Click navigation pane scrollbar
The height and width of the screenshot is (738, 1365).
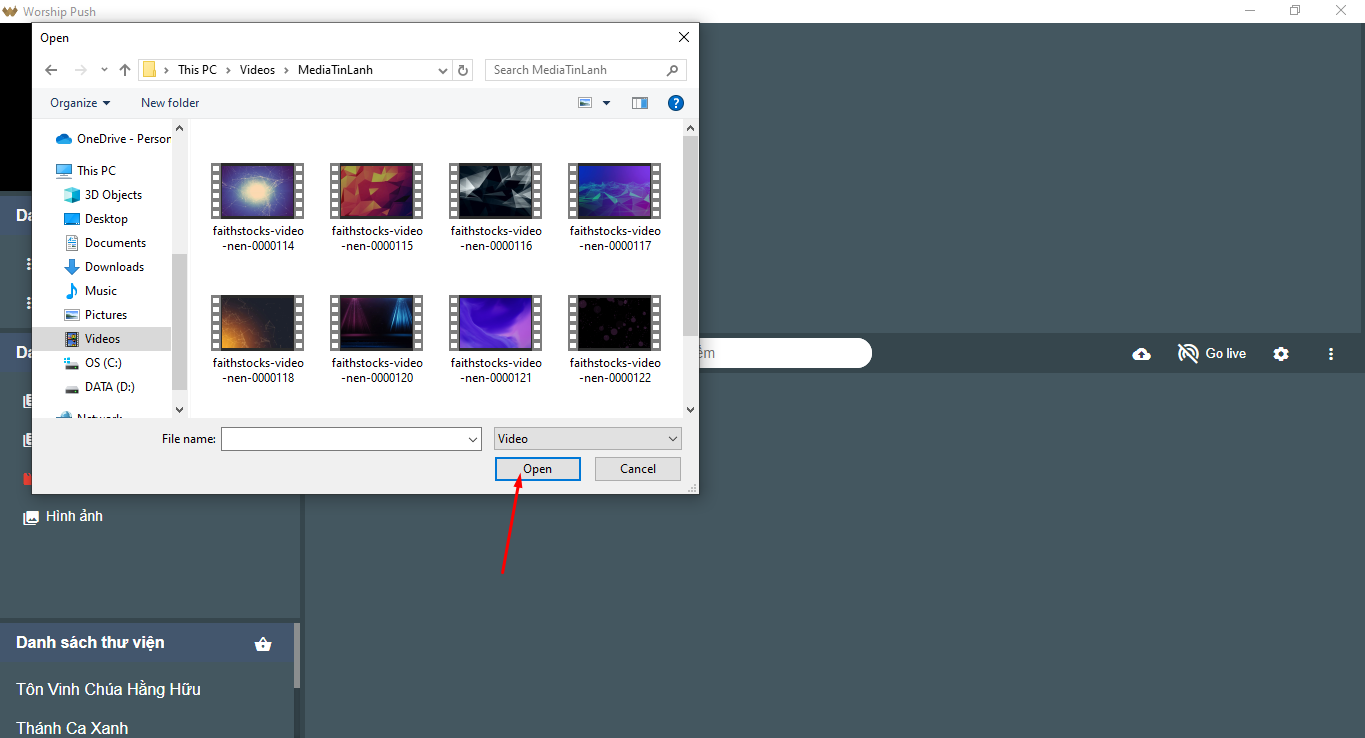point(180,320)
